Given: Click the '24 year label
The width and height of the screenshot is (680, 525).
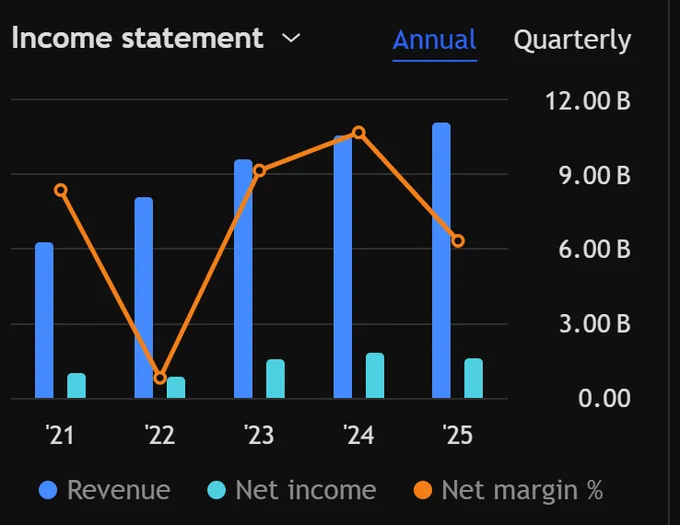Looking at the screenshot, I should (358, 435).
